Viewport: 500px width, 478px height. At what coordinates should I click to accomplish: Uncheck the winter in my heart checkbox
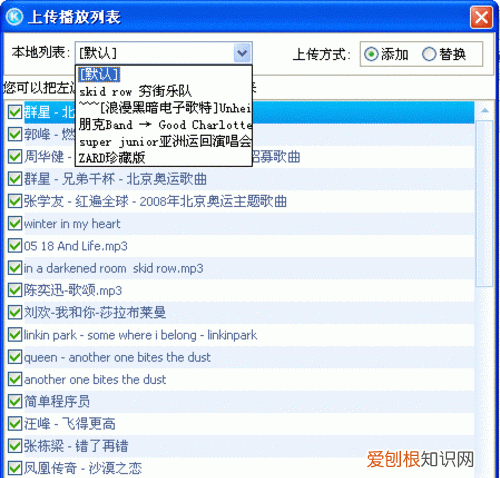(x=15, y=223)
